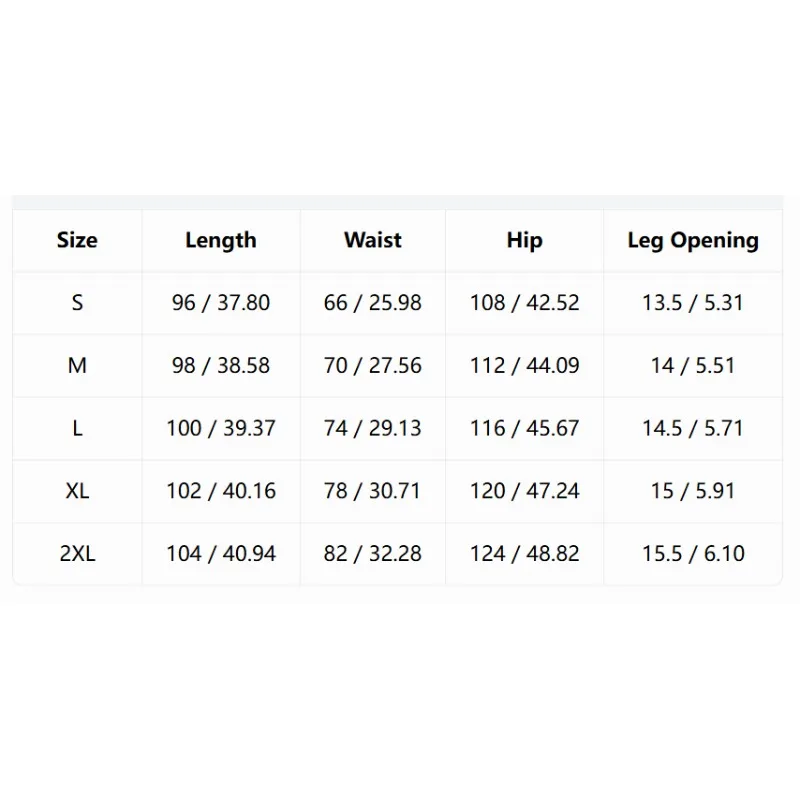Viewport: 800px width, 800px height.
Task: Select the M size row label
Action: [x=77, y=366]
